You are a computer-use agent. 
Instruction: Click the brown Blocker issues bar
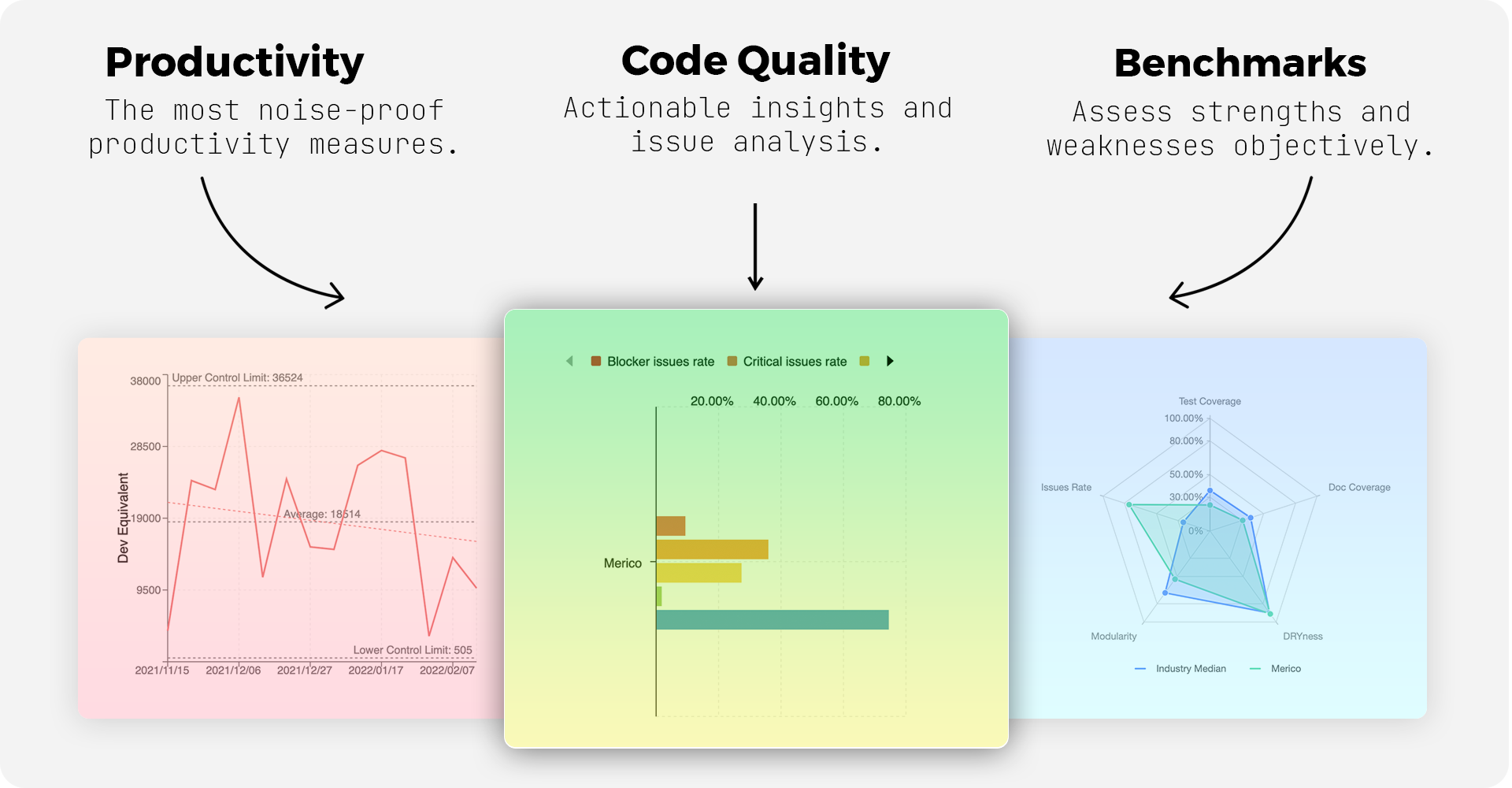pyautogui.click(x=670, y=526)
